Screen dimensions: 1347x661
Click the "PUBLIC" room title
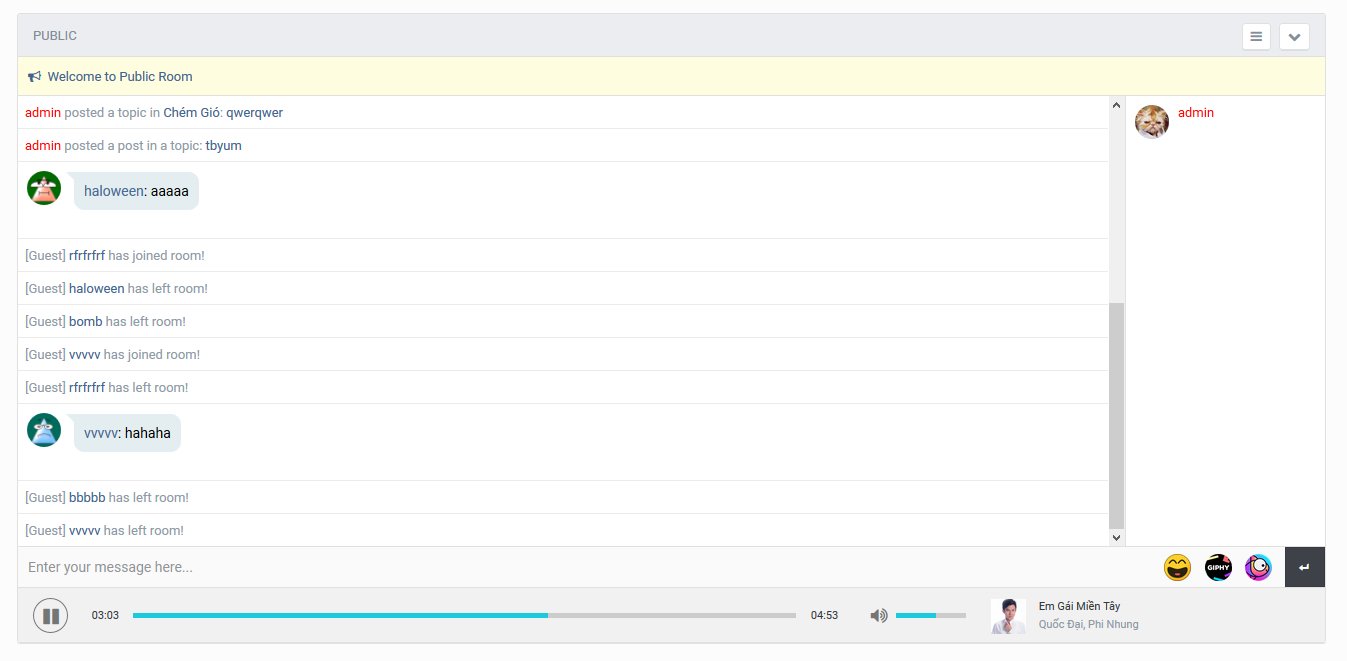click(x=55, y=36)
